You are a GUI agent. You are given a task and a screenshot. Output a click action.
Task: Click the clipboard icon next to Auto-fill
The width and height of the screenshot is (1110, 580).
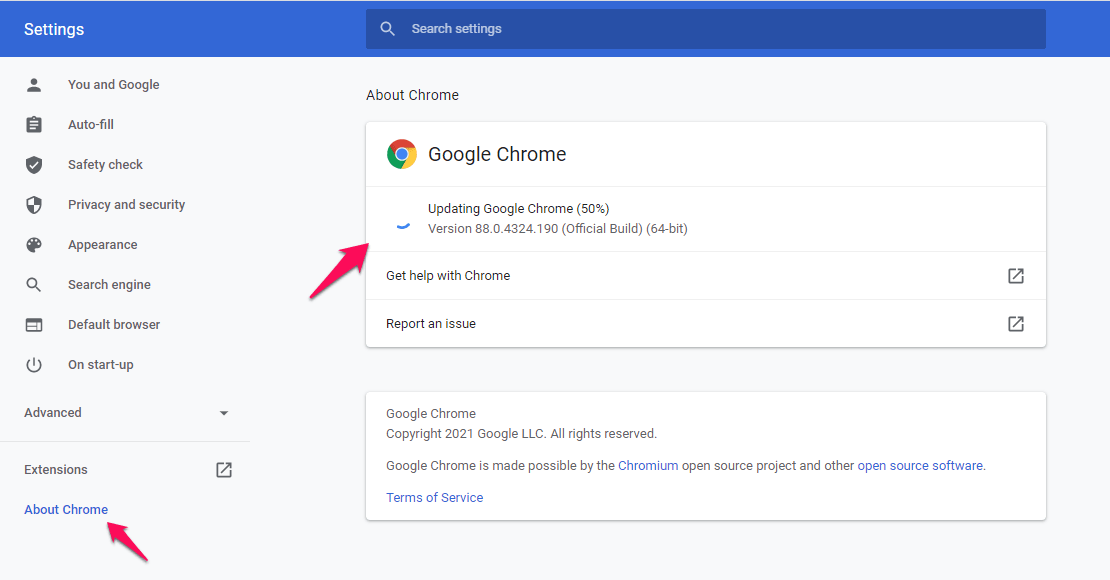[33, 125]
